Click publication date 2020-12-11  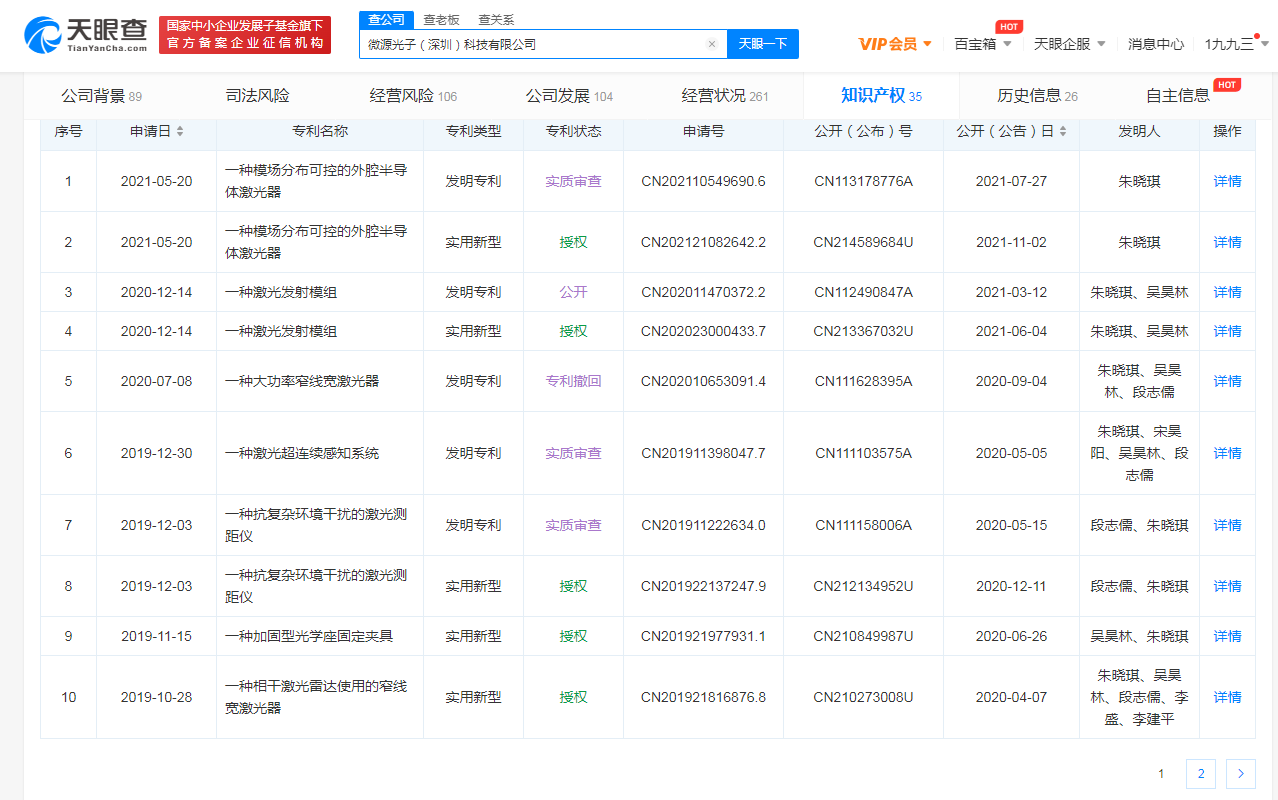point(1011,586)
